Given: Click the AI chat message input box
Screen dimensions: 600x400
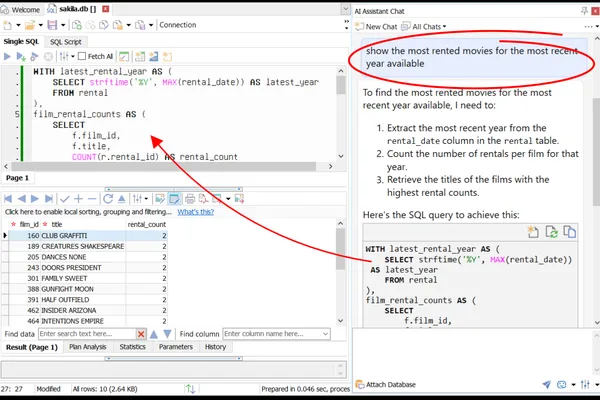Looking at the screenshot, I should click(x=473, y=351).
